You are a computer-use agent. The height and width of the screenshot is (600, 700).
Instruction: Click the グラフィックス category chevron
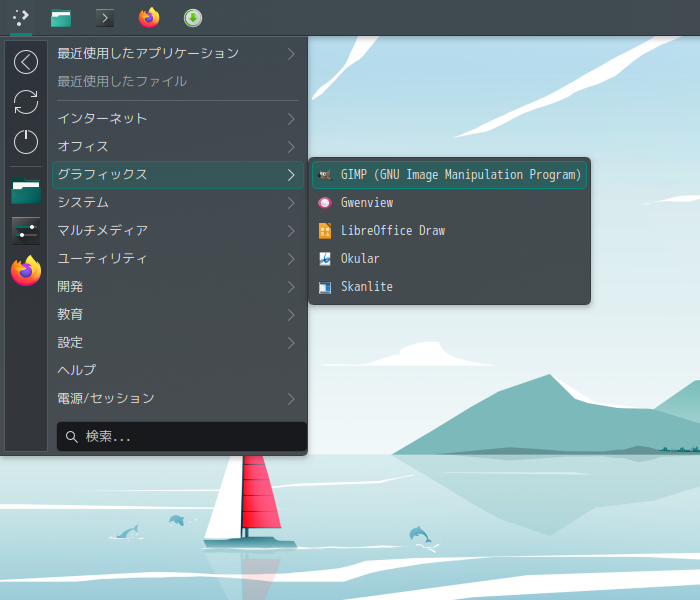pos(291,175)
